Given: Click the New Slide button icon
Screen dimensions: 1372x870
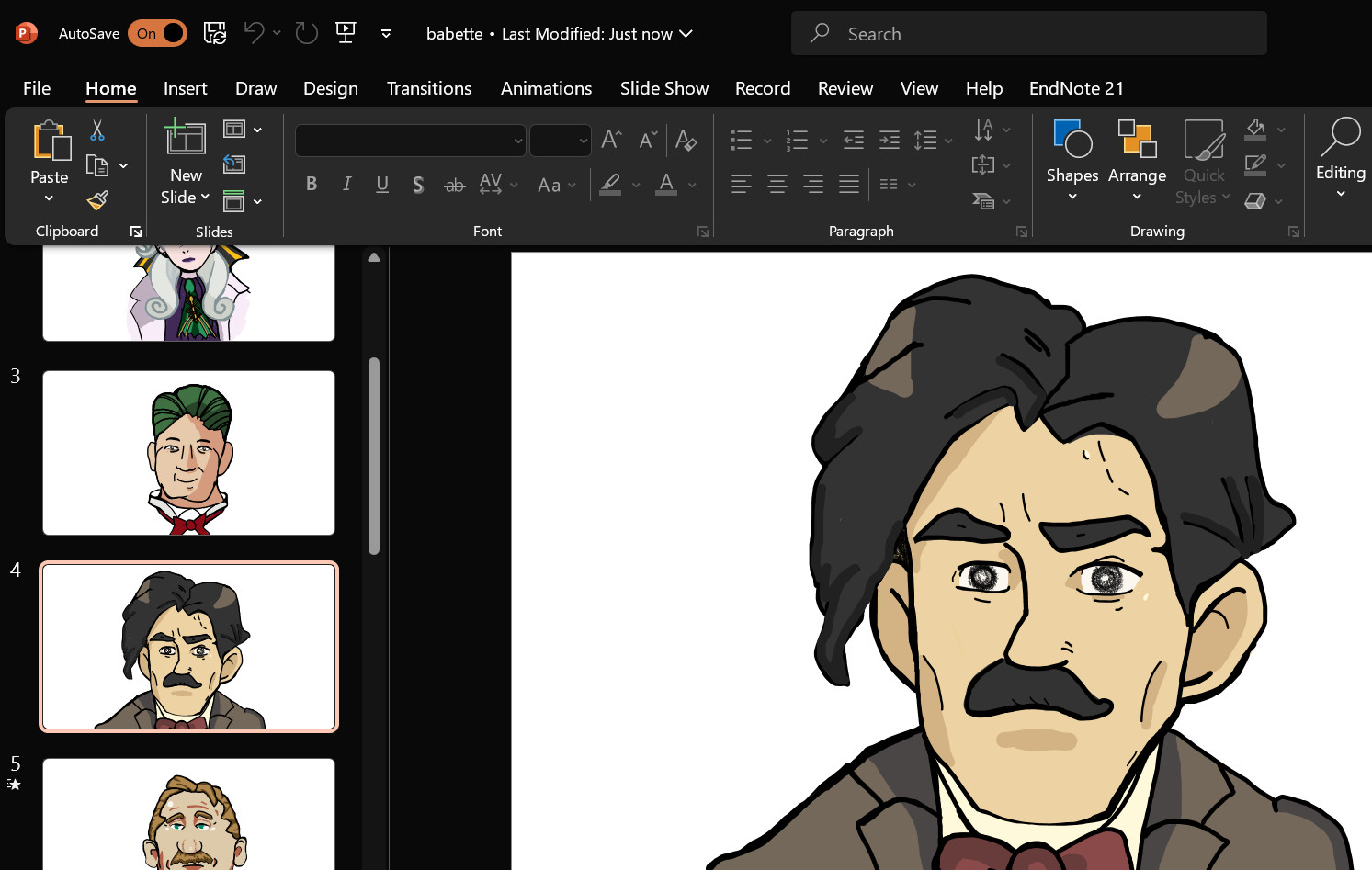Looking at the screenshot, I should (x=186, y=138).
